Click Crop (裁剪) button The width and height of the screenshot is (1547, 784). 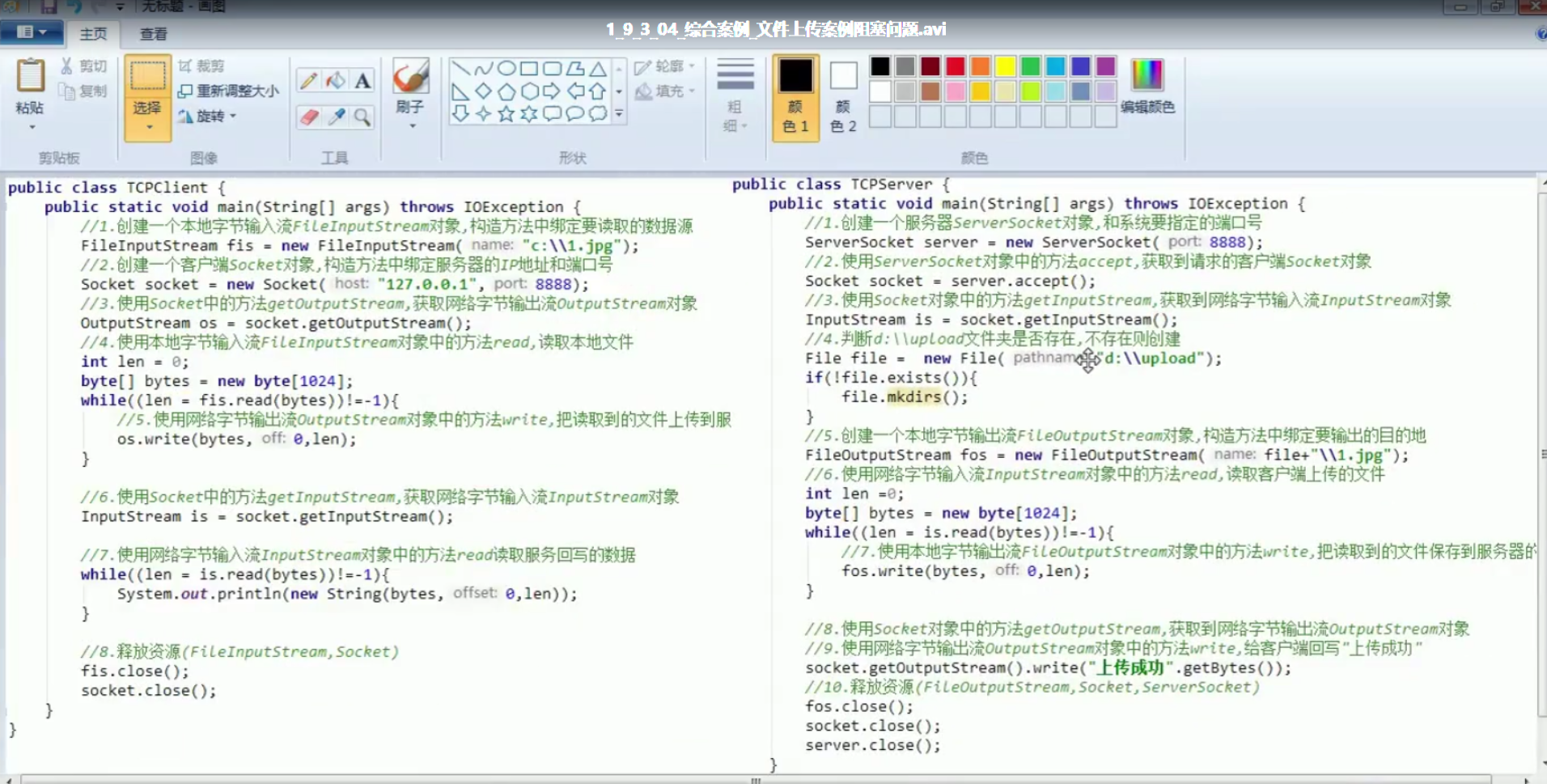(x=201, y=66)
